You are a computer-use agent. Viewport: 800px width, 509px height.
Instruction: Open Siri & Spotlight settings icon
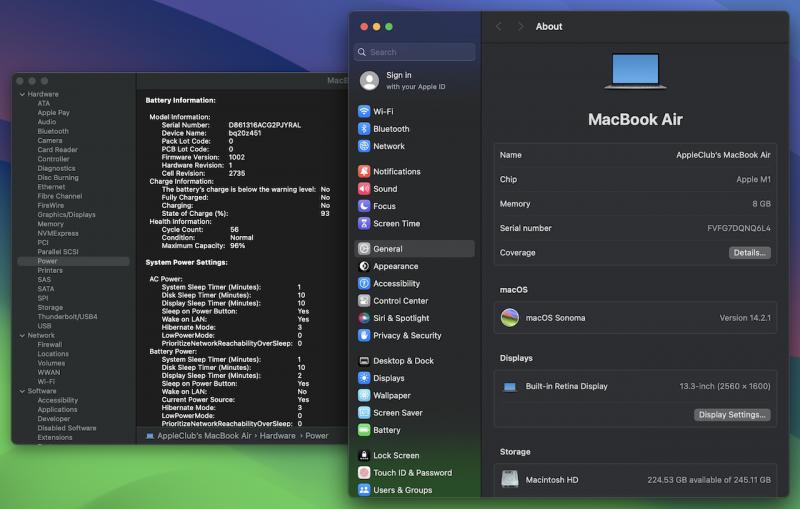pyautogui.click(x=365, y=318)
